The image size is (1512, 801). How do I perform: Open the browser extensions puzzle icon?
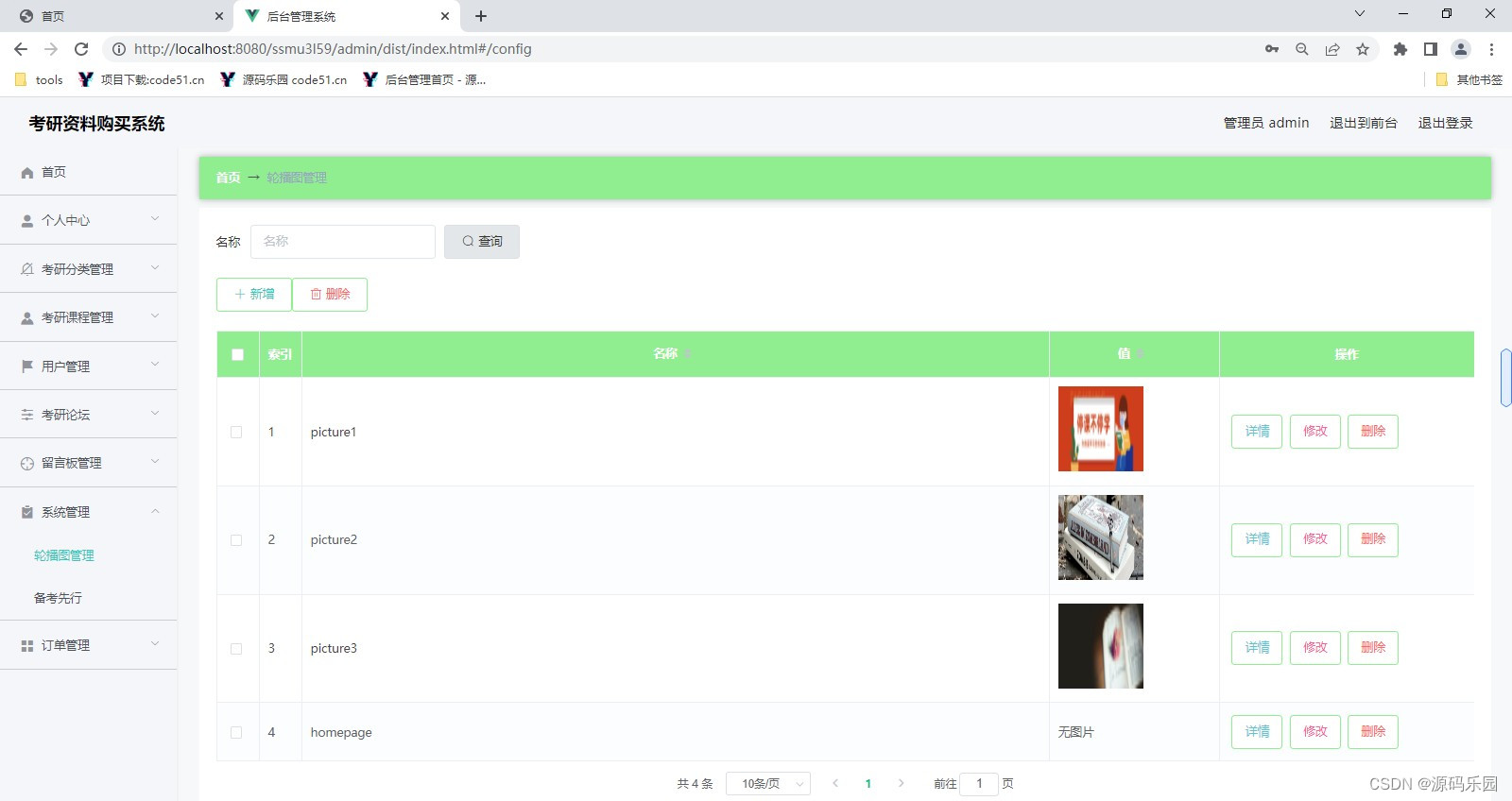1400,49
